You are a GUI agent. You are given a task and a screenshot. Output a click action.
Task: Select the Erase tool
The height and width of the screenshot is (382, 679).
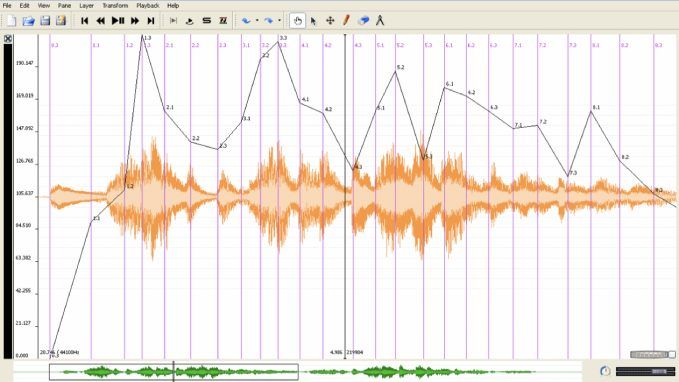pyautogui.click(x=364, y=20)
